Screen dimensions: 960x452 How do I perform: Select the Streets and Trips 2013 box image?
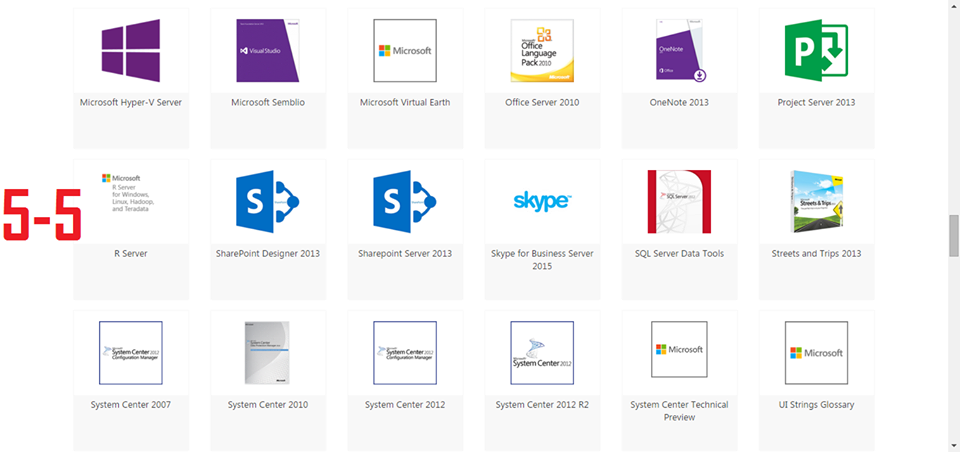[x=816, y=201]
